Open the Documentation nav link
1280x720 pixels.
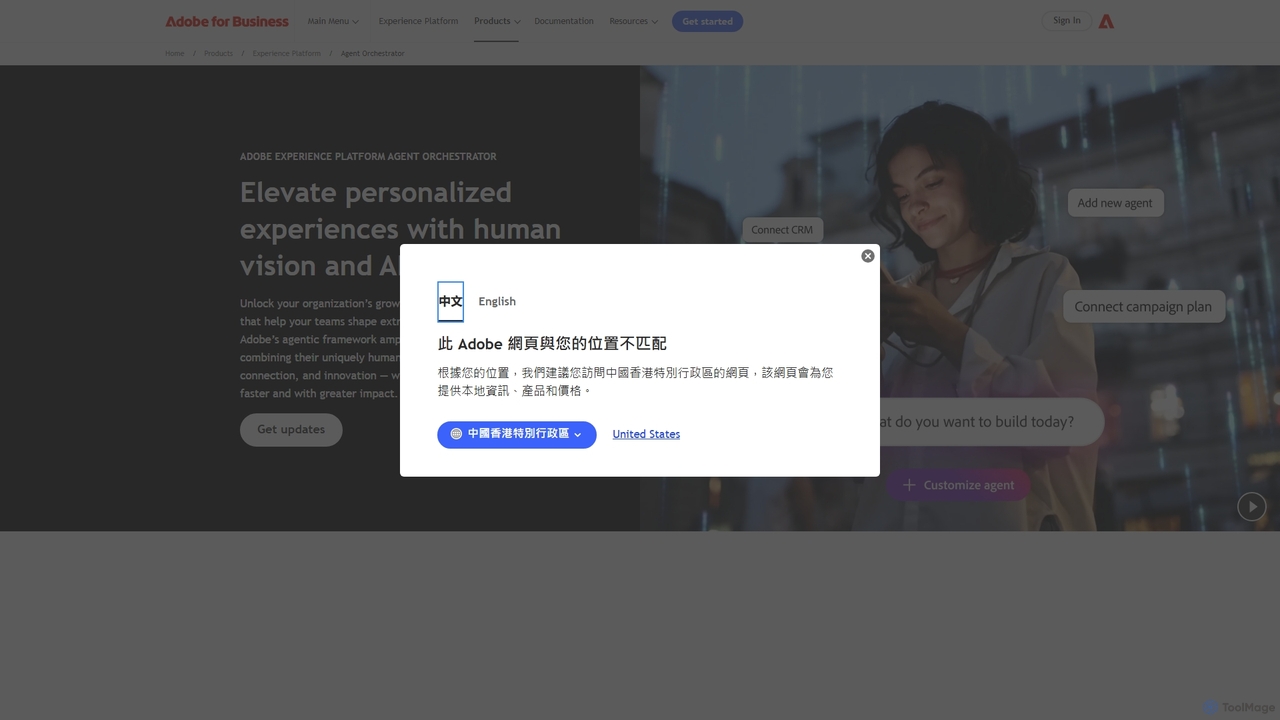click(x=564, y=21)
